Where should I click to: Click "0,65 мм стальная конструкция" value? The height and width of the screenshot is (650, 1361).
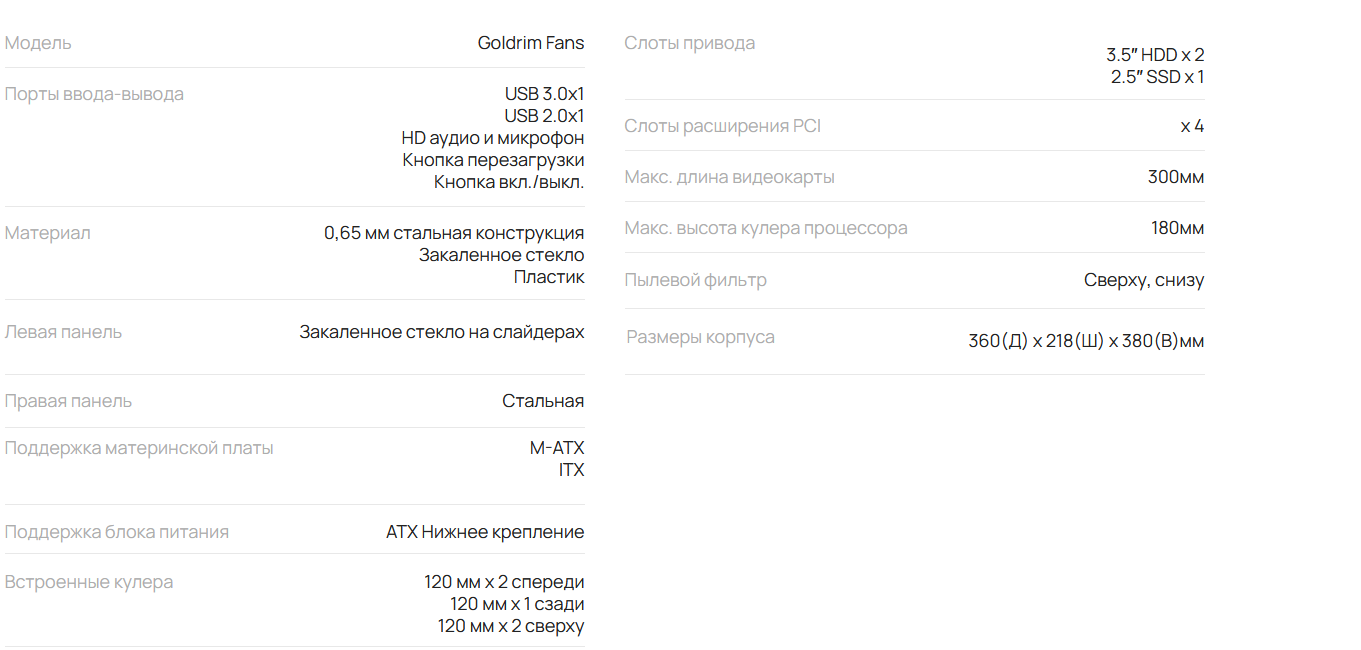[x=453, y=233]
